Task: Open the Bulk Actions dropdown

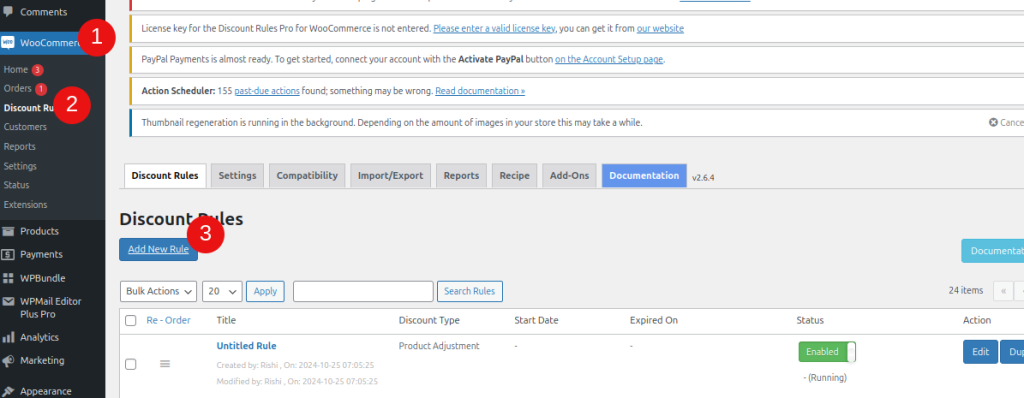Action: 159,291
